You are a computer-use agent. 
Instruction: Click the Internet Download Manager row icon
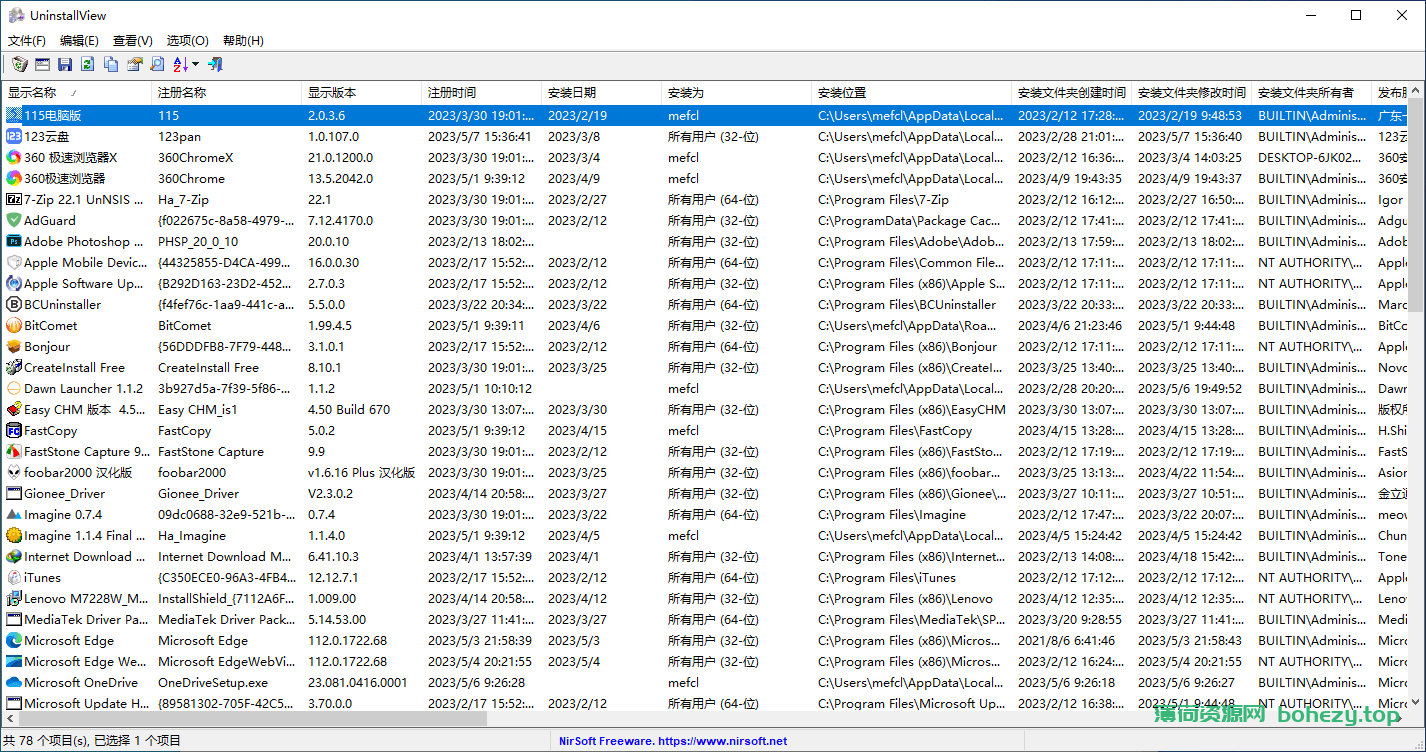(14, 556)
